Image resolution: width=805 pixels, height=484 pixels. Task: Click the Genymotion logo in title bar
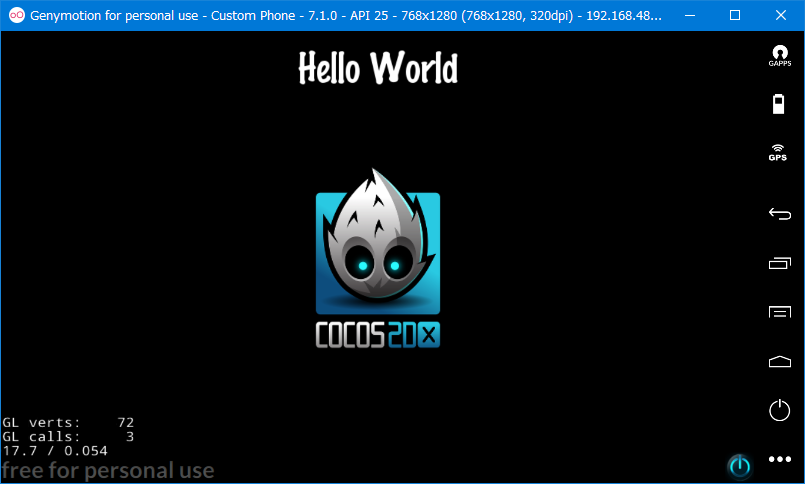(x=16, y=15)
